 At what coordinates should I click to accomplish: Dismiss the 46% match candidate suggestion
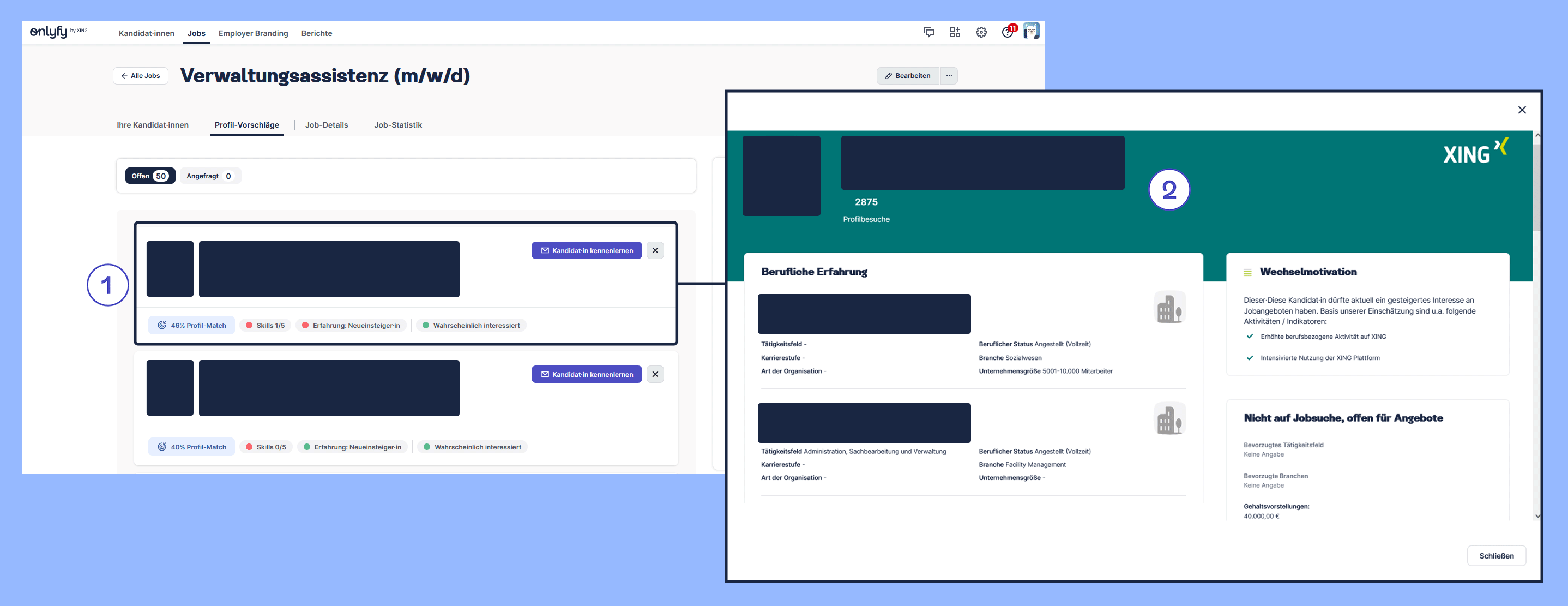pos(655,250)
